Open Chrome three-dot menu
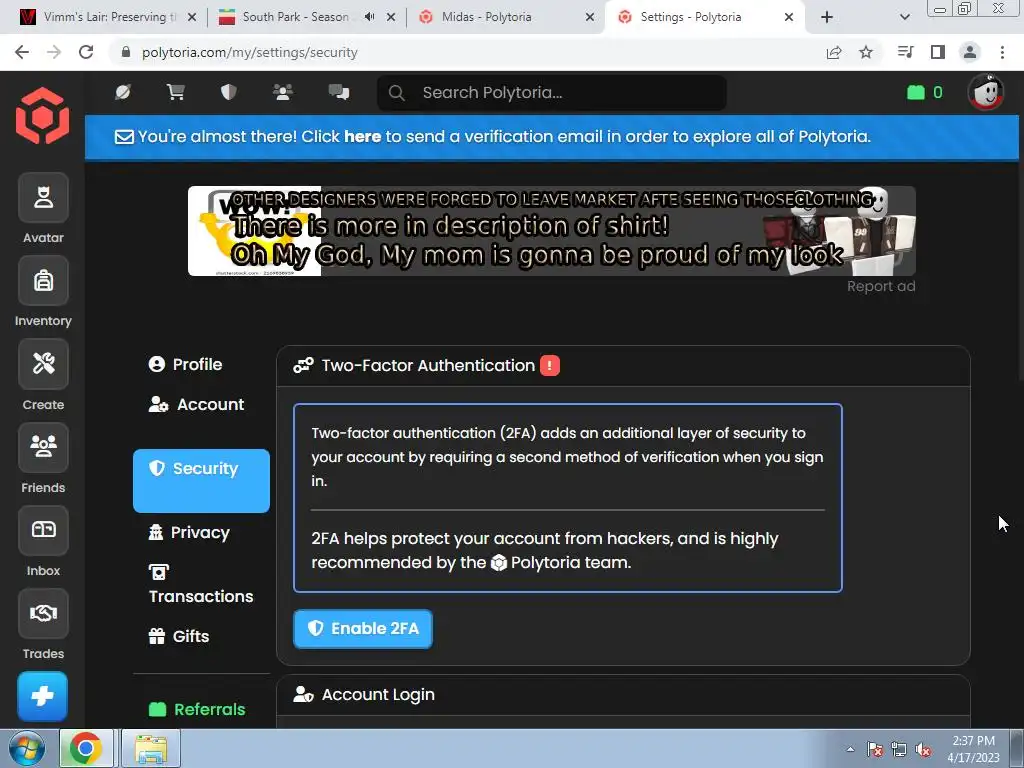Screen dimensions: 1024x768 coord(1002,52)
